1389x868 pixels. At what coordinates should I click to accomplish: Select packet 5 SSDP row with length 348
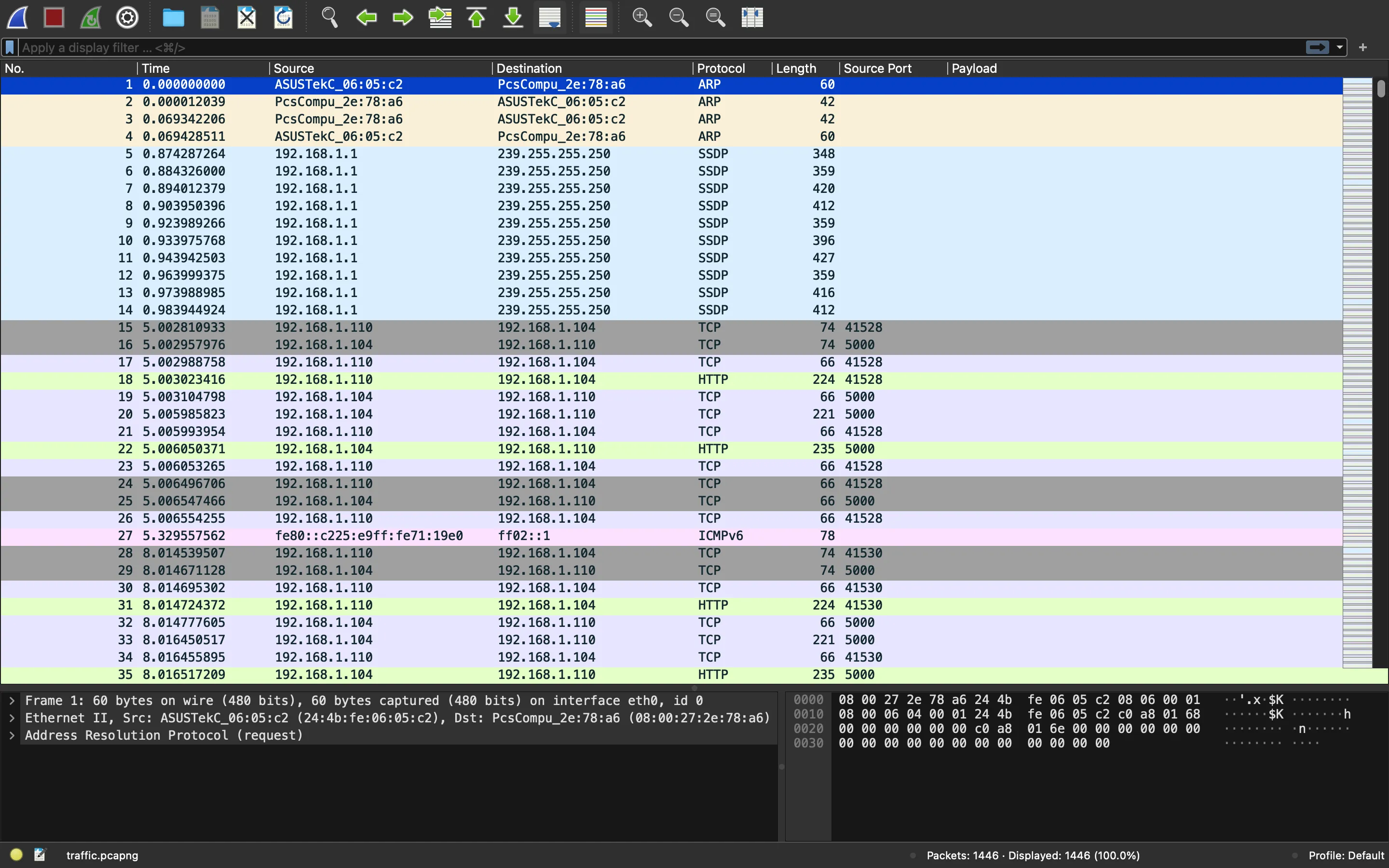671,154
